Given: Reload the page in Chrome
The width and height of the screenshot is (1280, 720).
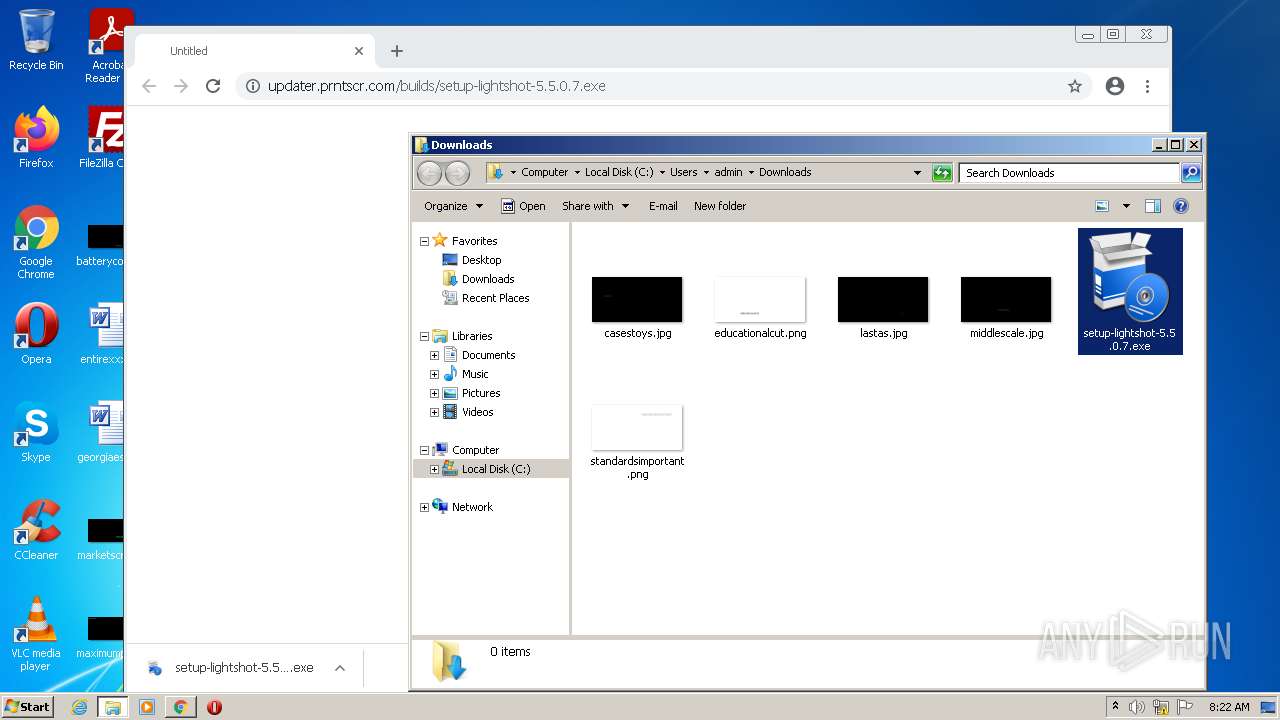Looking at the screenshot, I should [x=213, y=86].
